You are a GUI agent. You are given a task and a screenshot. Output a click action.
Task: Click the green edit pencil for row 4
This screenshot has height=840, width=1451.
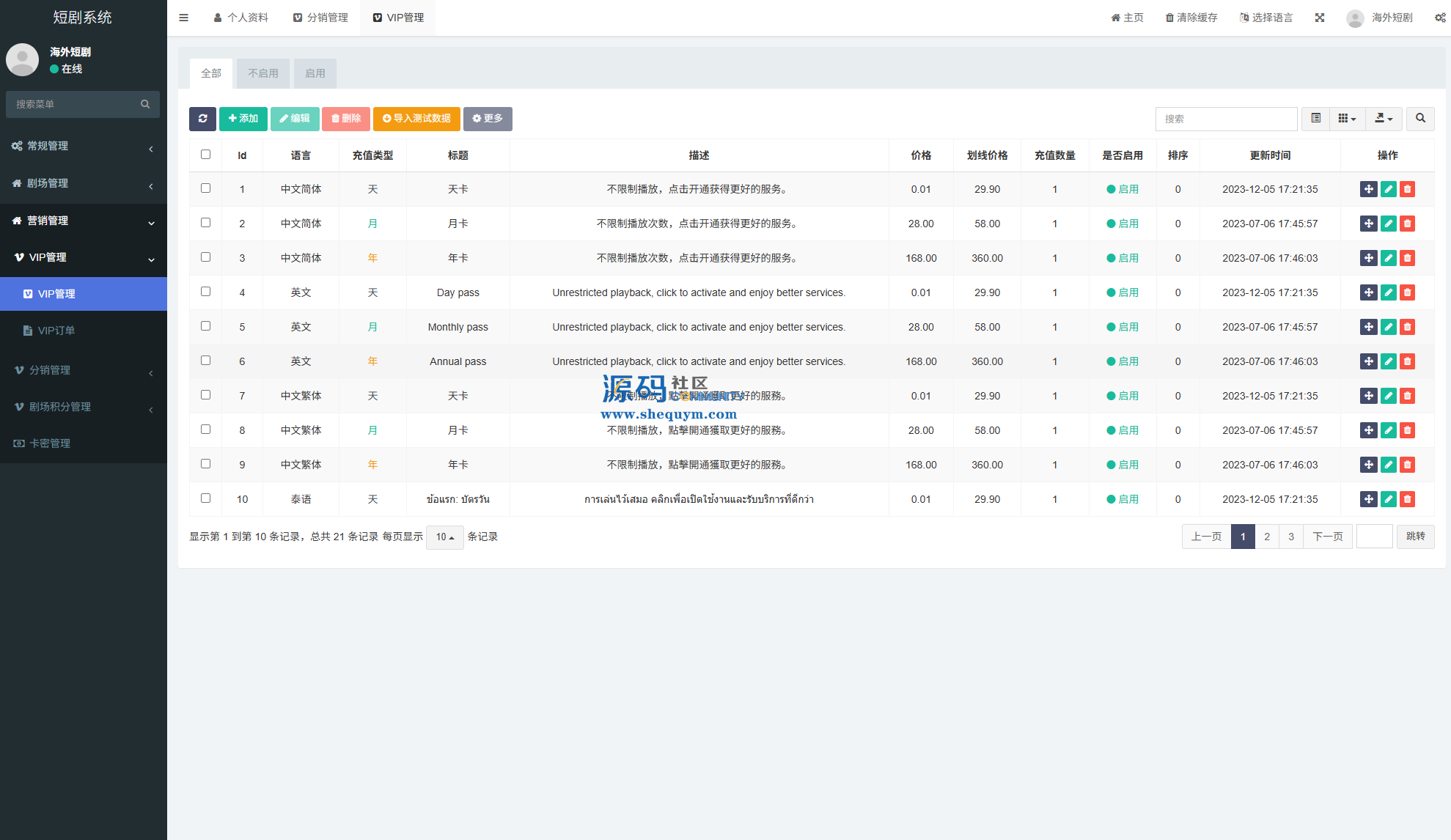click(1388, 292)
